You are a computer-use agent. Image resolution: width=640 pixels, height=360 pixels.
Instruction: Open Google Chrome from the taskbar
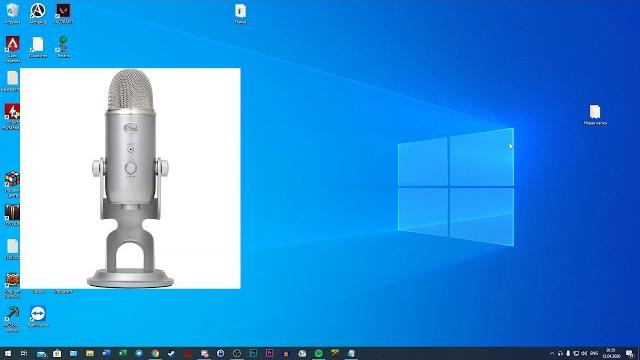[x=155, y=353]
